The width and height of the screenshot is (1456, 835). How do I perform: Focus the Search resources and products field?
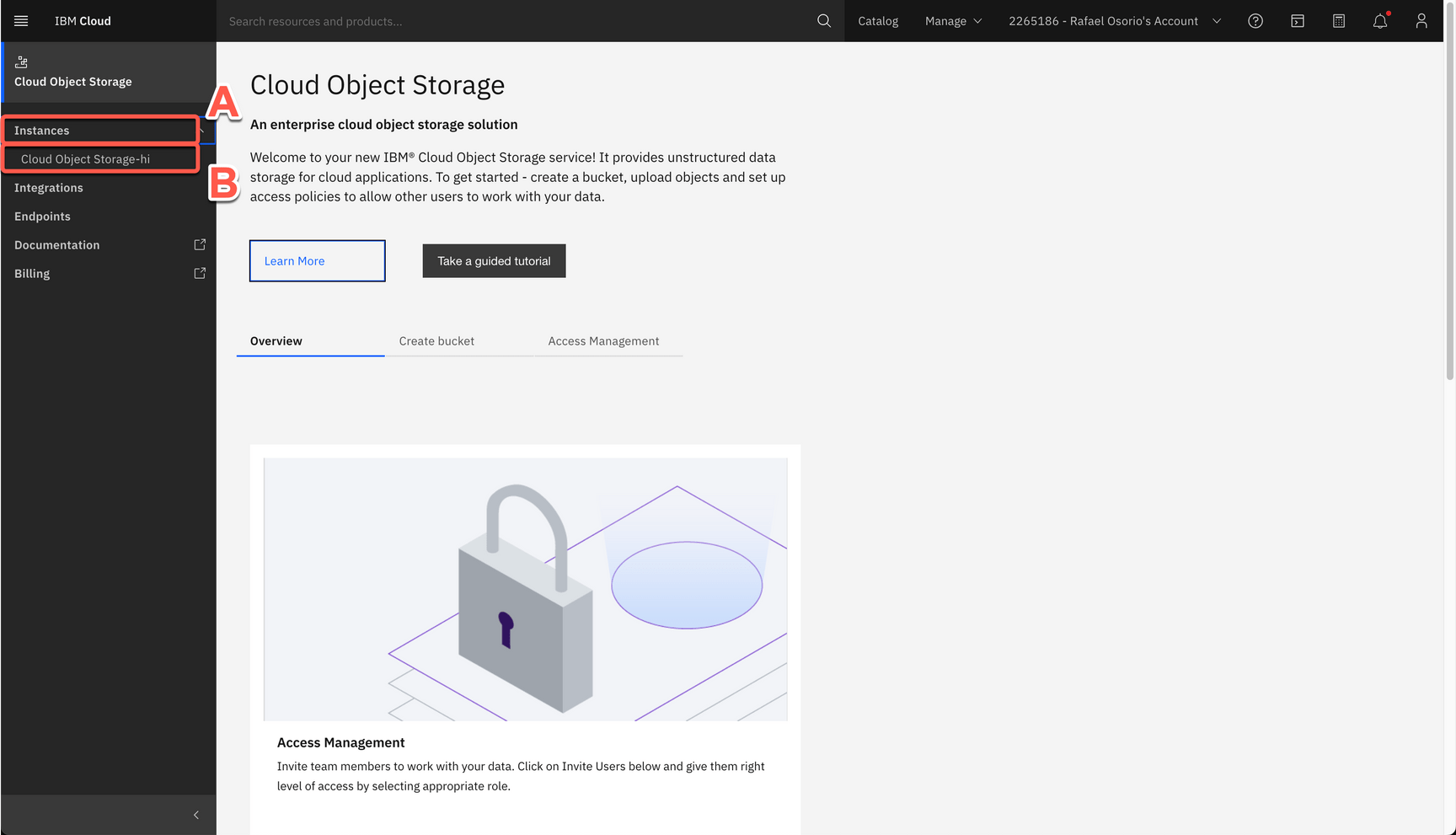[514, 21]
